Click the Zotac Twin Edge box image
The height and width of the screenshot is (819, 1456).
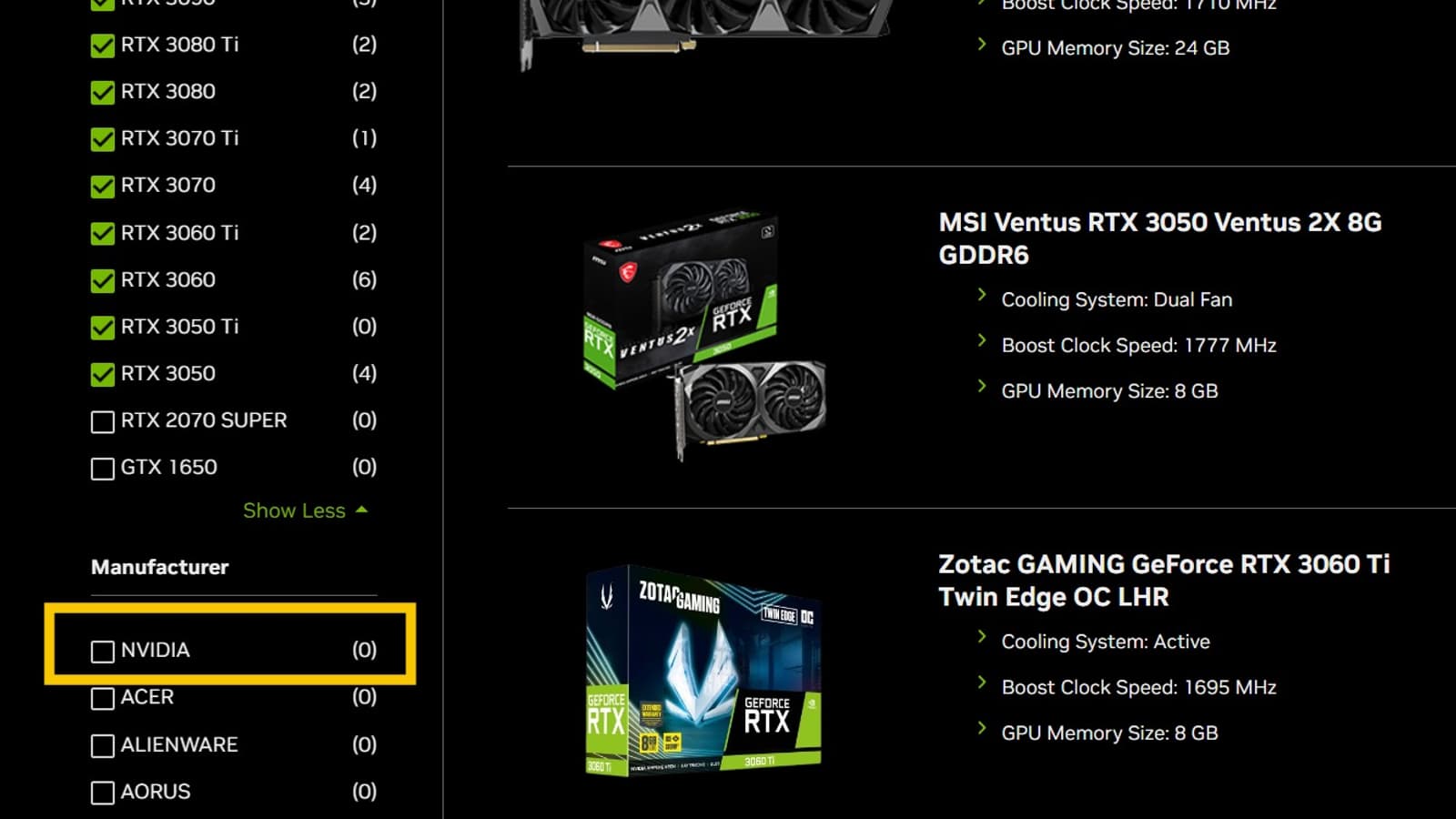[703, 670]
